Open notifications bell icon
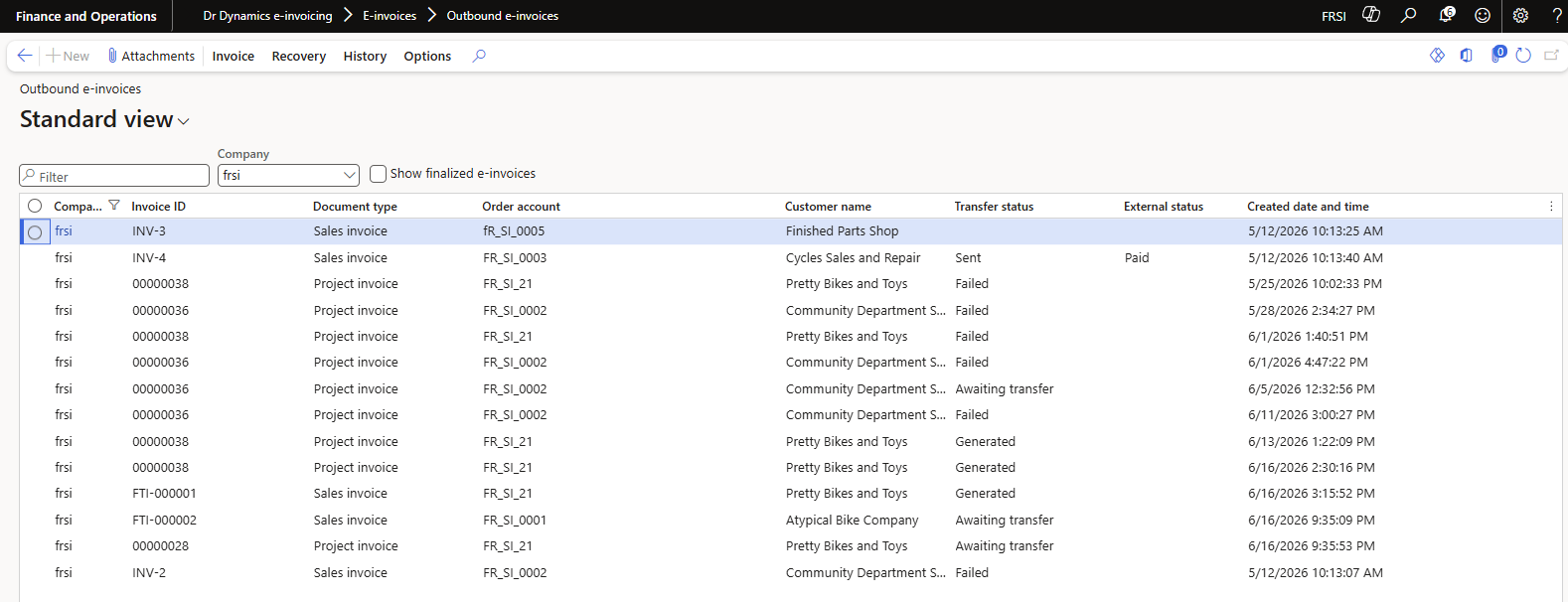This screenshot has width=1568, height=602. 1446,15
